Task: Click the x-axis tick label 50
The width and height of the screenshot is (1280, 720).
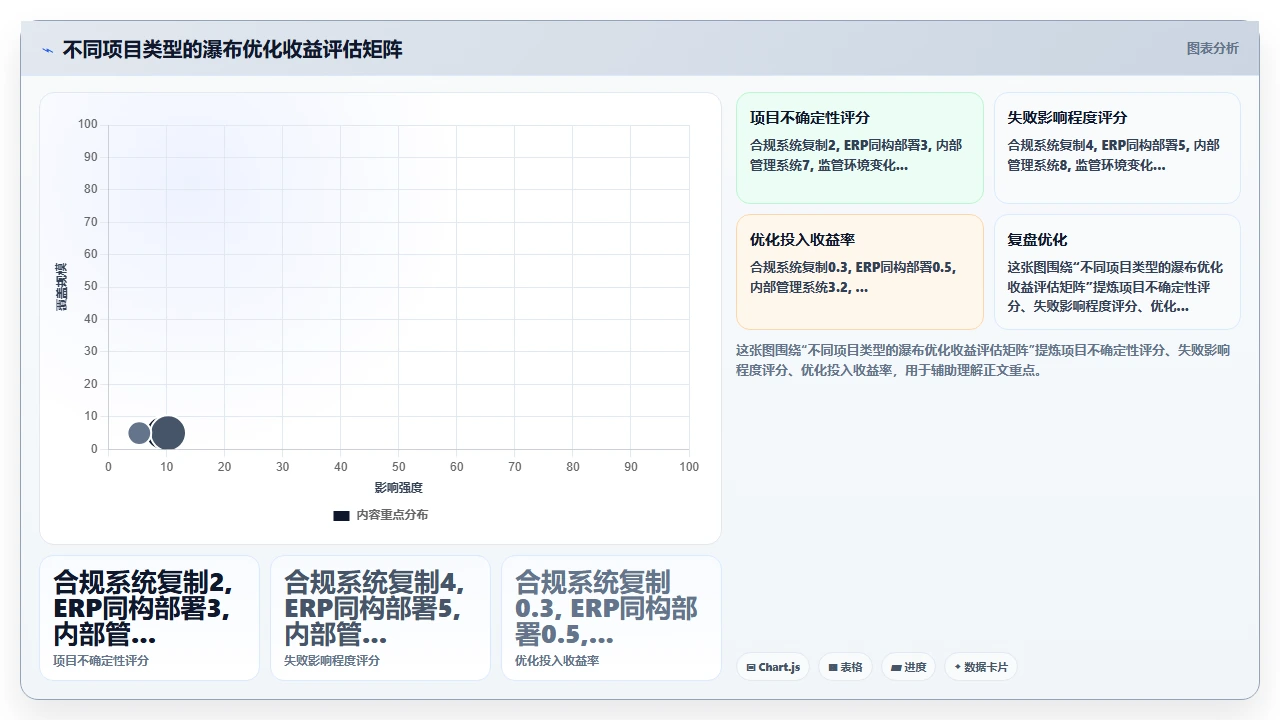Action: pos(399,467)
